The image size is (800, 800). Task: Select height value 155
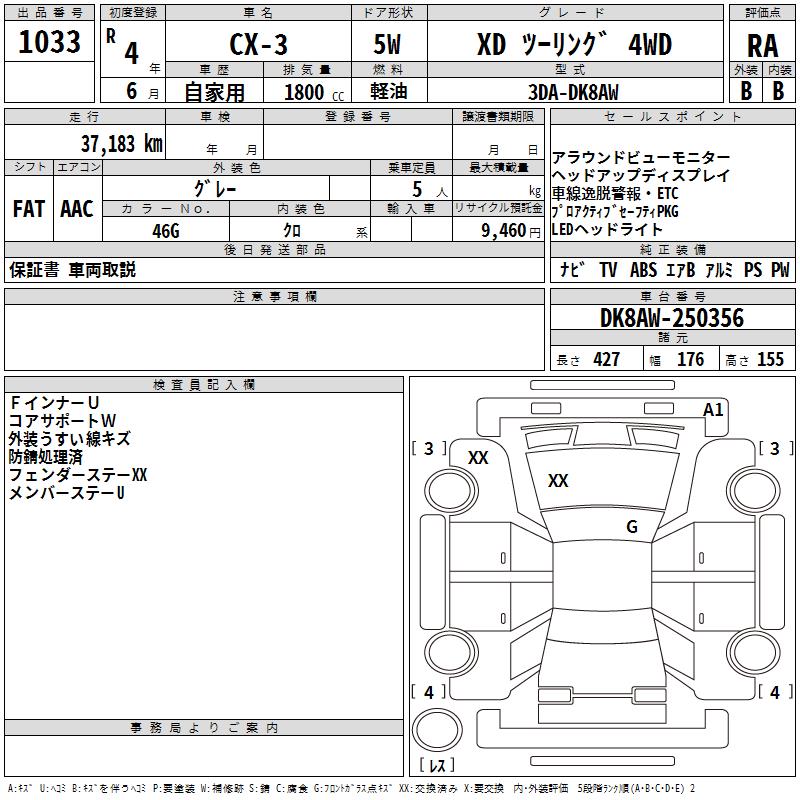coord(770,359)
